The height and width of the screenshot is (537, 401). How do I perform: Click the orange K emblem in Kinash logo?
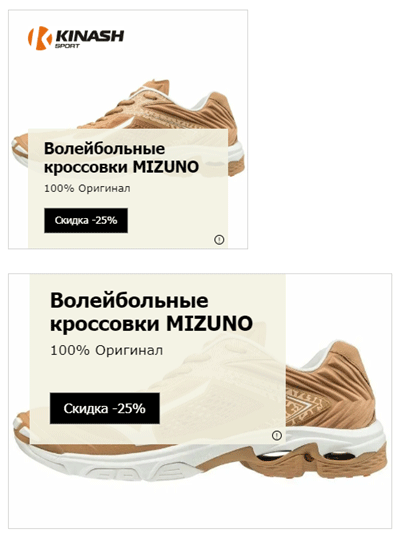(x=39, y=38)
